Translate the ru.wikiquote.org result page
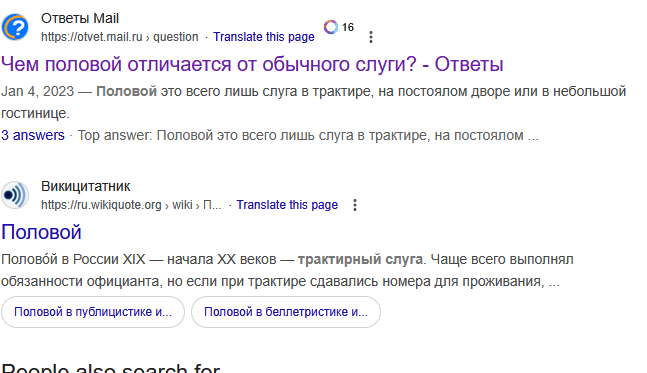Image resolution: width=647 pixels, height=373 pixels. click(287, 205)
